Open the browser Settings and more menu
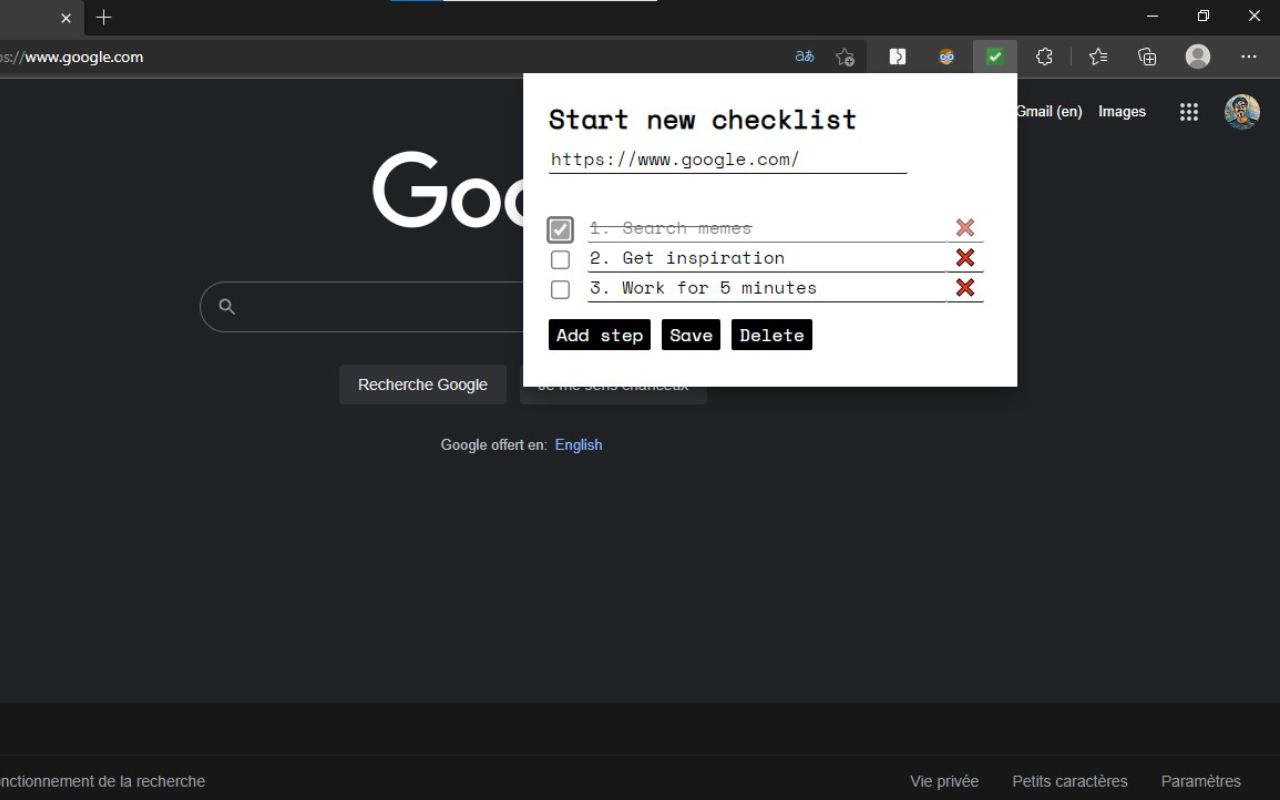This screenshot has height=800, width=1280. tap(1249, 57)
